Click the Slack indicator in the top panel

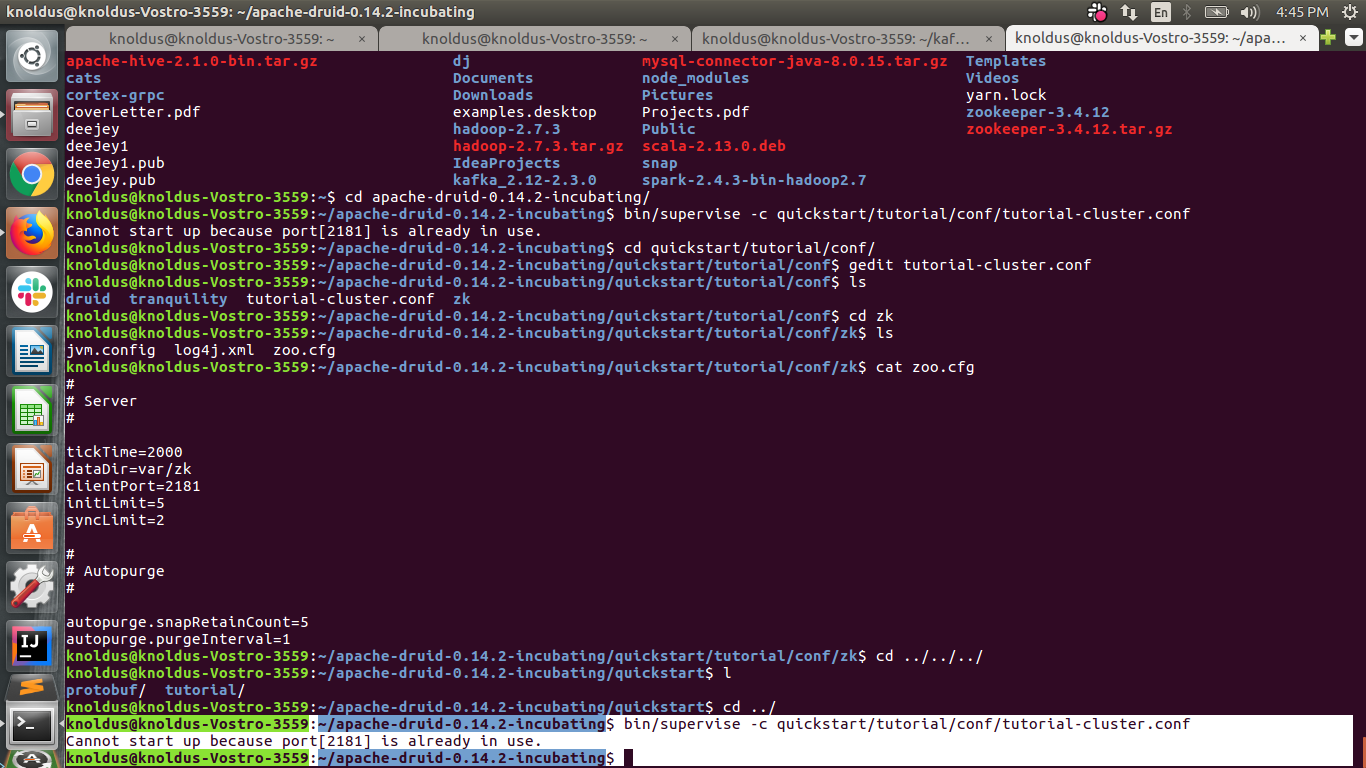(1098, 12)
